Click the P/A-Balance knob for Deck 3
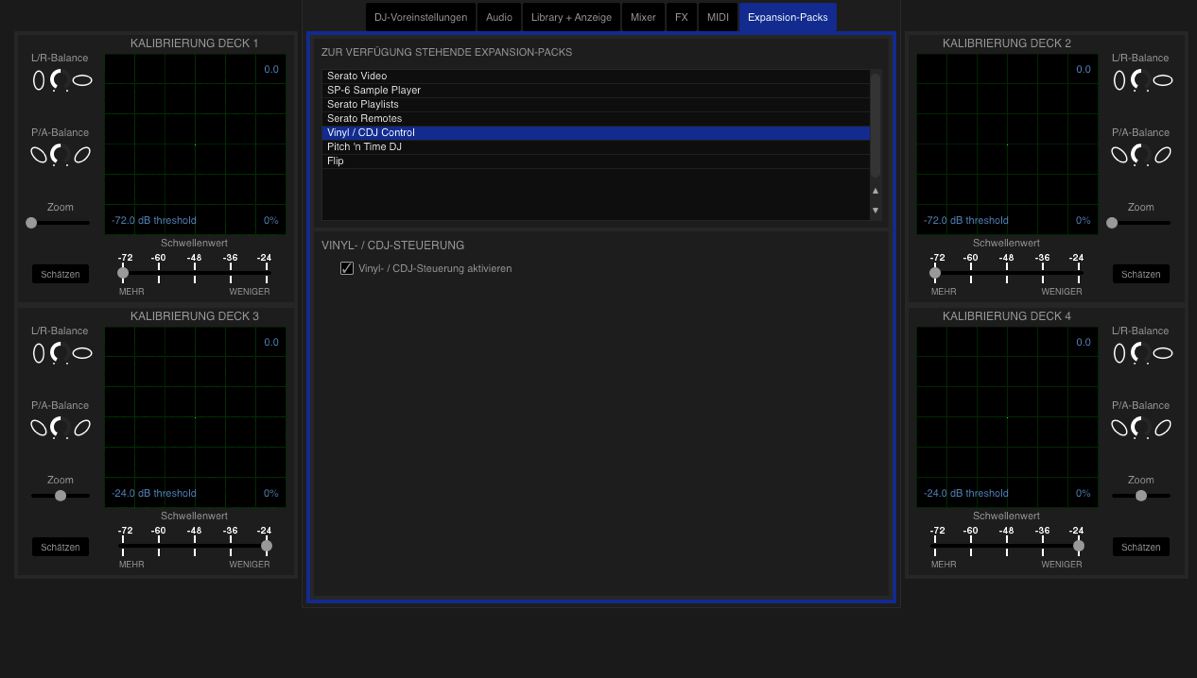The image size is (1197, 678). click(60, 427)
